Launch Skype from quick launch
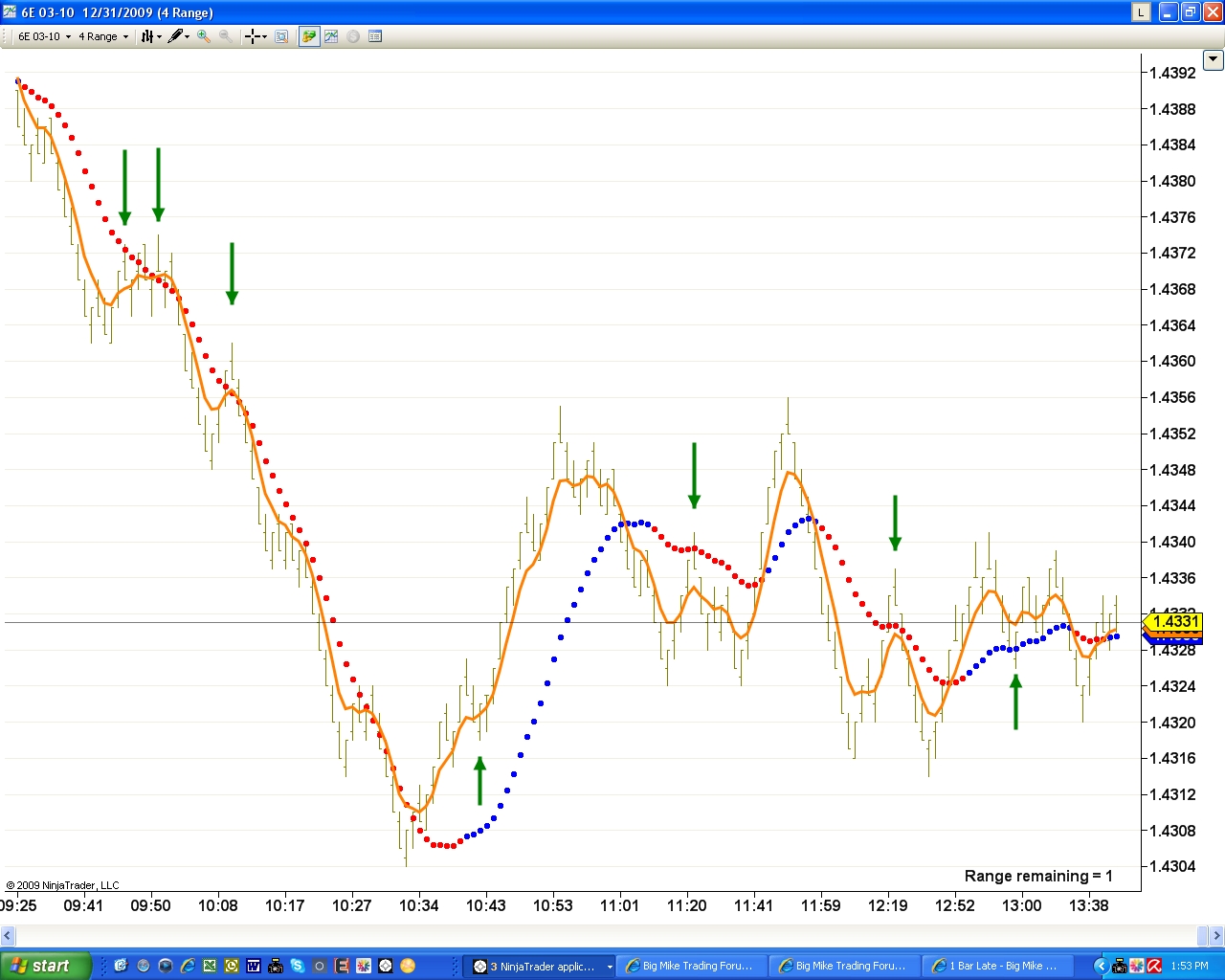The height and width of the screenshot is (980, 1225). pyautogui.click(x=298, y=966)
